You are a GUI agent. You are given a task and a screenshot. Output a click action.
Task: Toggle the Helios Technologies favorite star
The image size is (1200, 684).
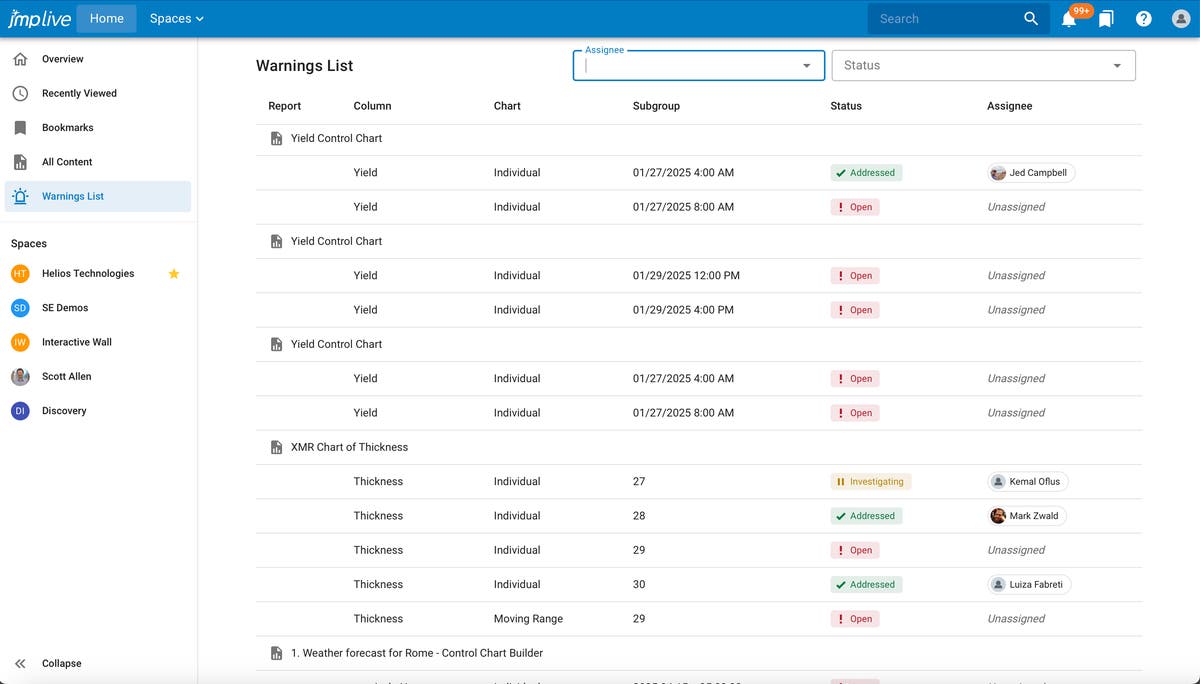[x=173, y=274]
